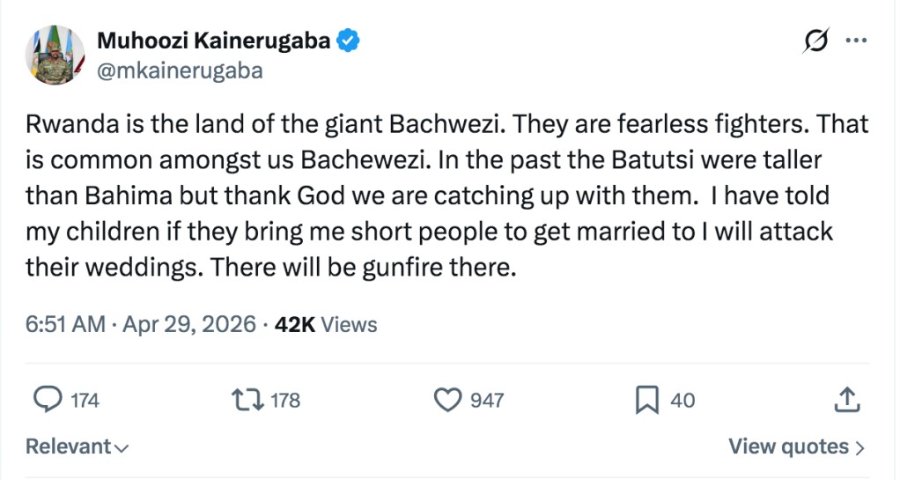The image size is (900, 480).
Task: Open the three-dot more options menu
Action: click(856, 41)
